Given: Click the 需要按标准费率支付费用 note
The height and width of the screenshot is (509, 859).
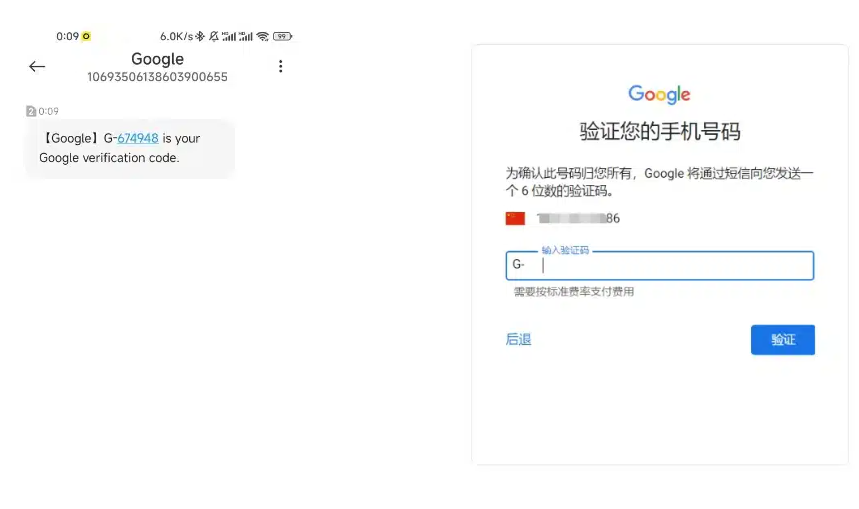Looking at the screenshot, I should (x=574, y=291).
